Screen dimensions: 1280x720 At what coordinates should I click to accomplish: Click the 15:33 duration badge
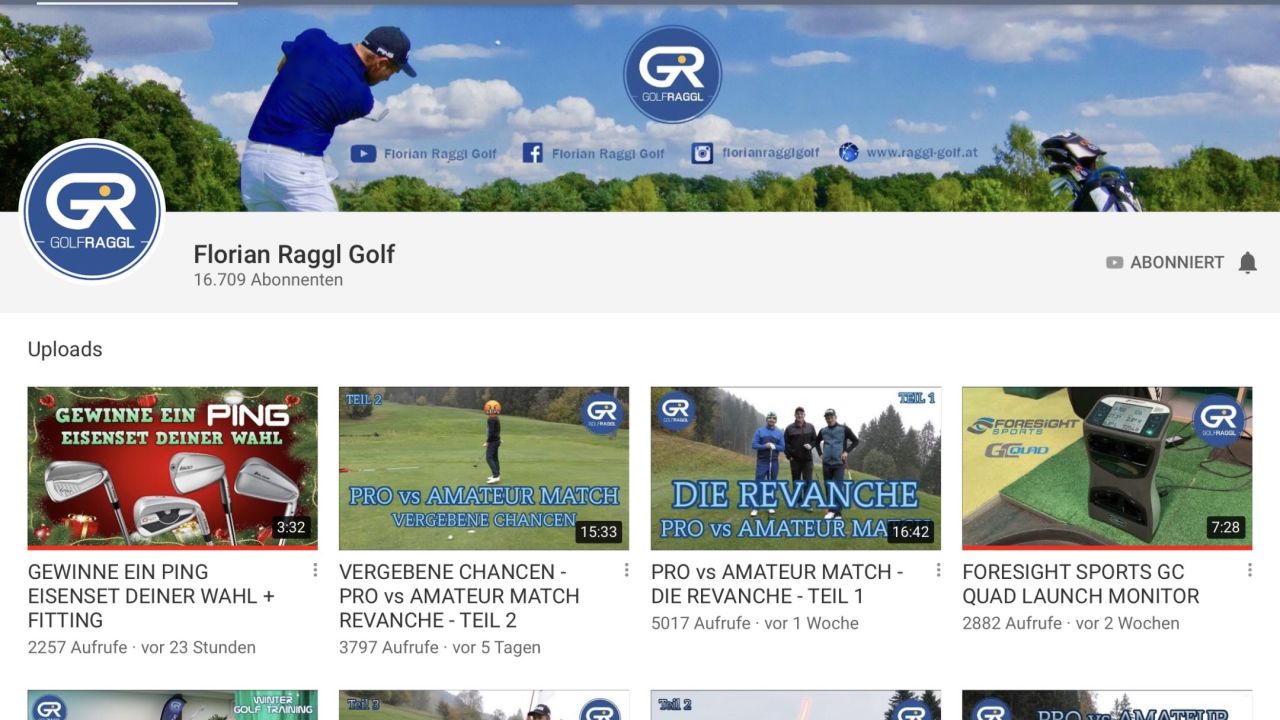click(598, 532)
